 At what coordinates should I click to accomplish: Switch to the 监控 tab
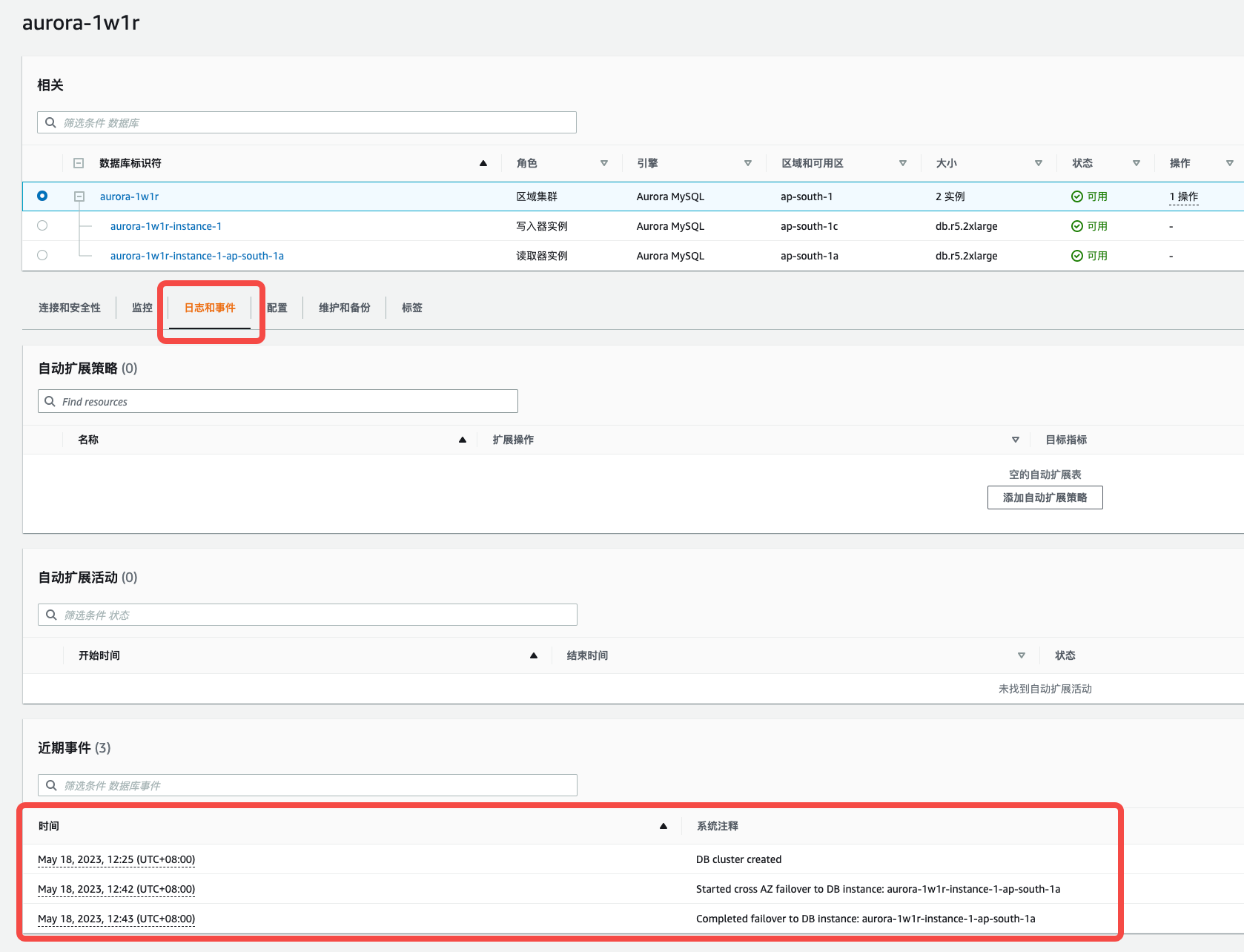pos(141,307)
